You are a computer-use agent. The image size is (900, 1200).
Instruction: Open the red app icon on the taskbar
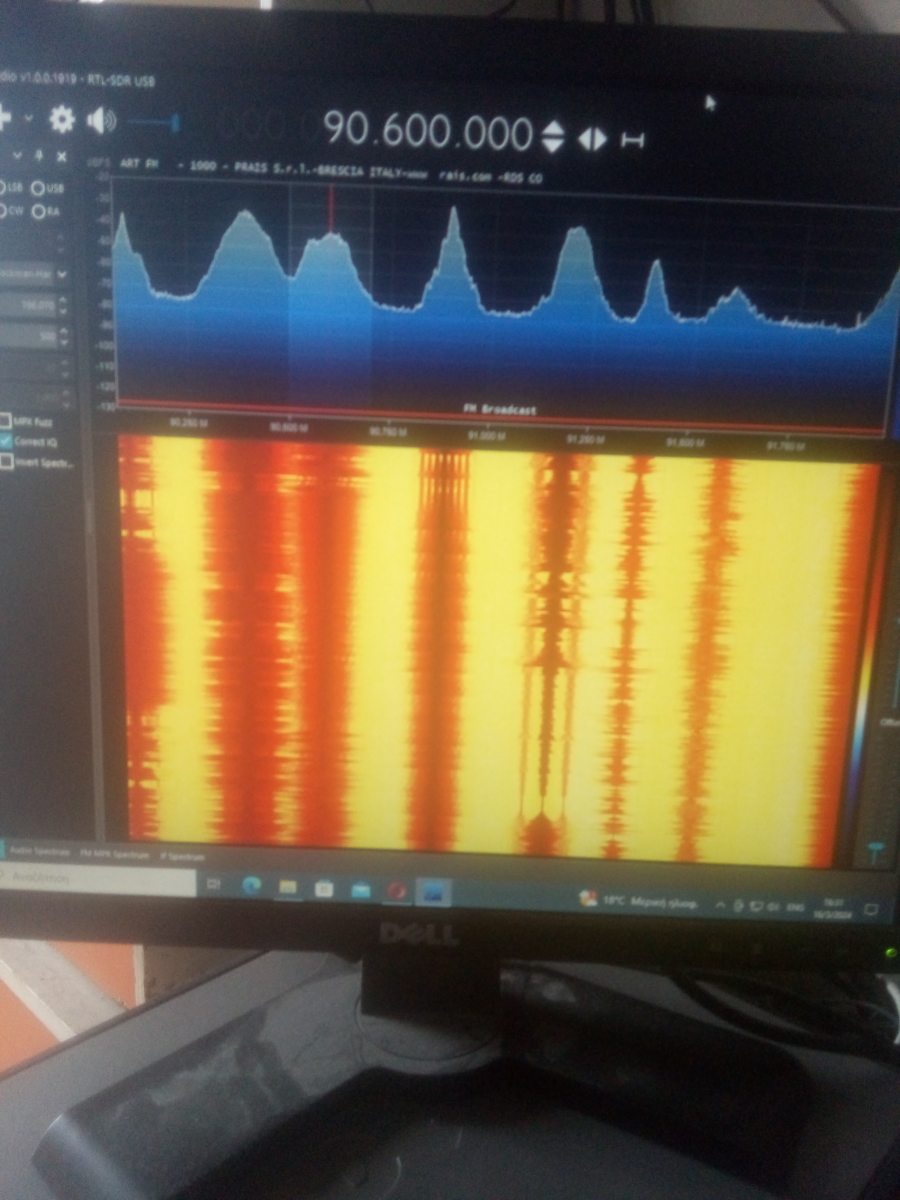(397, 891)
